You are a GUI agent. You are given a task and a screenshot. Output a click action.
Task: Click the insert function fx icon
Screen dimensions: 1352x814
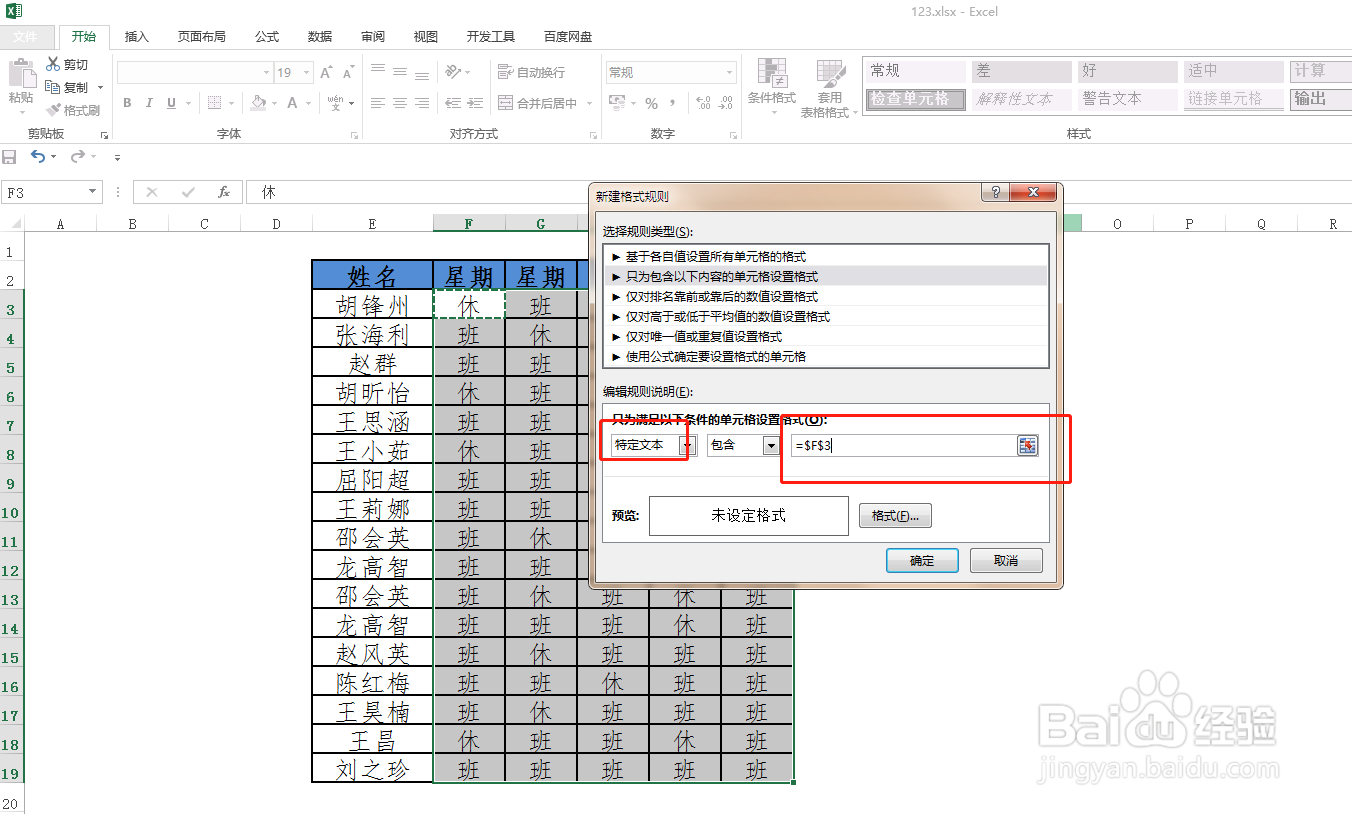(224, 192)
